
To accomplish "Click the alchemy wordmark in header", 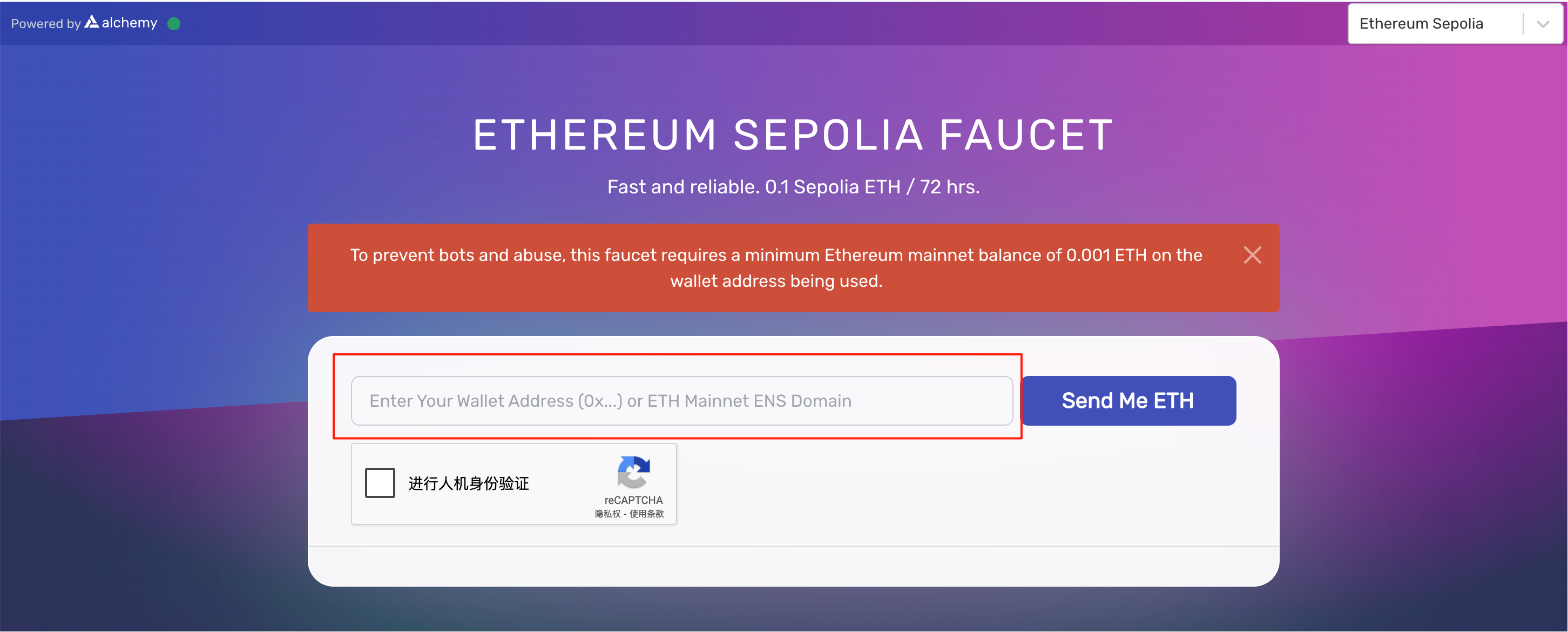I will (129, 23).
